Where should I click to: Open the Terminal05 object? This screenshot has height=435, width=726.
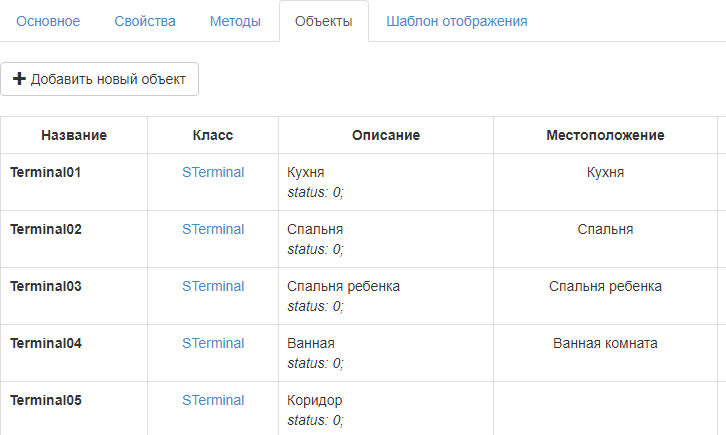(x=45, y=400)
